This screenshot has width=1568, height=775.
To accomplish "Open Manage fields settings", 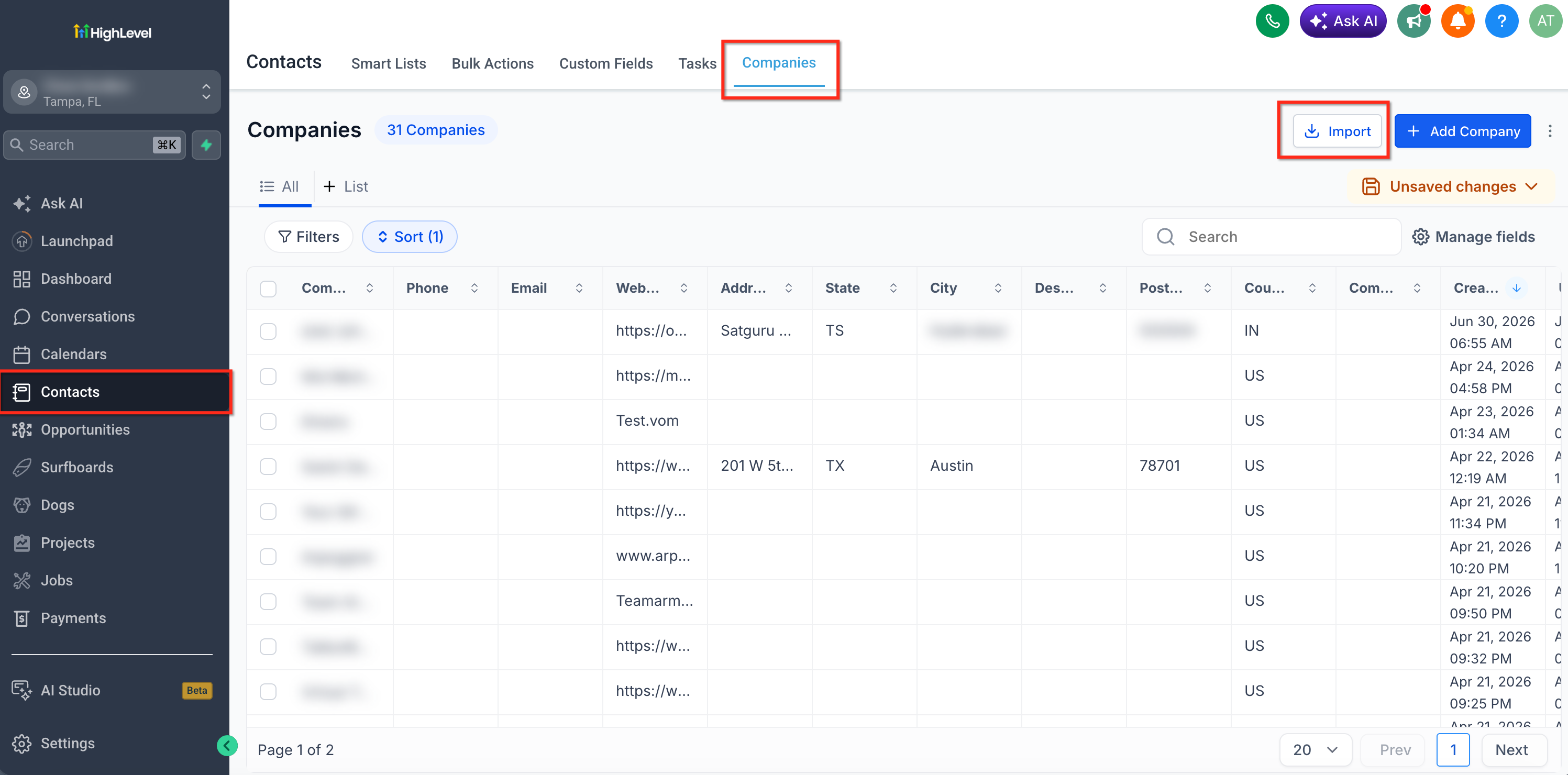I will [x=1474, y=237].
